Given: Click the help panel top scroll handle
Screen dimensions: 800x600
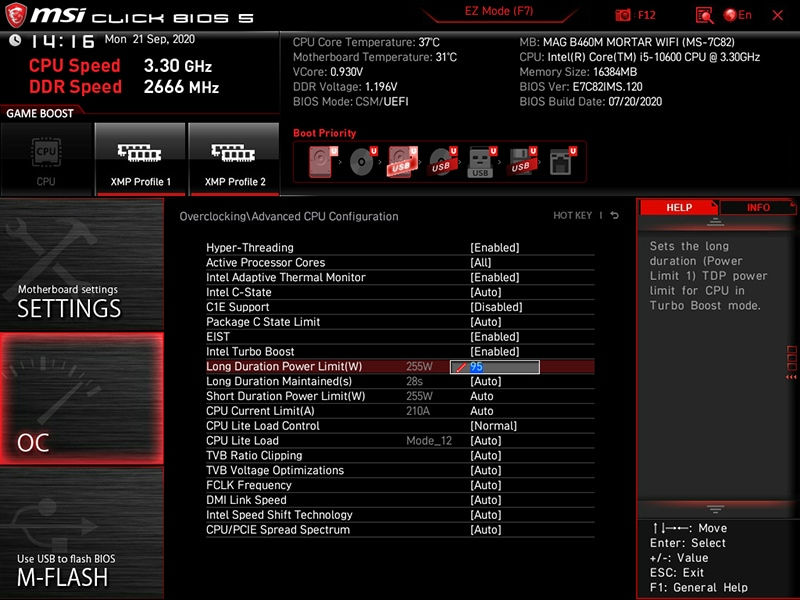Looking at the screenshot, I should (715, 222).
